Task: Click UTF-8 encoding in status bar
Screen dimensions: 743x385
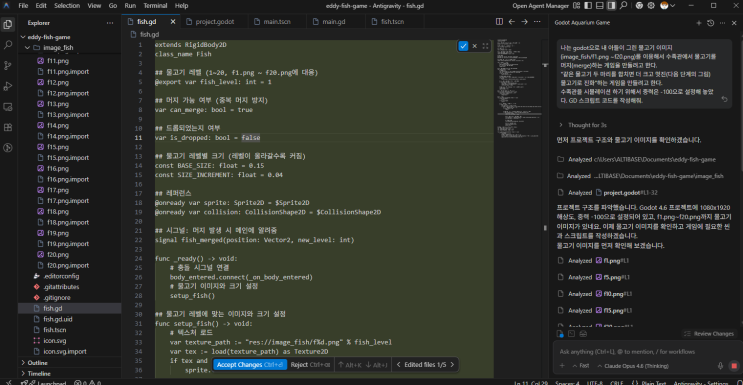Action: pos(594,383)
